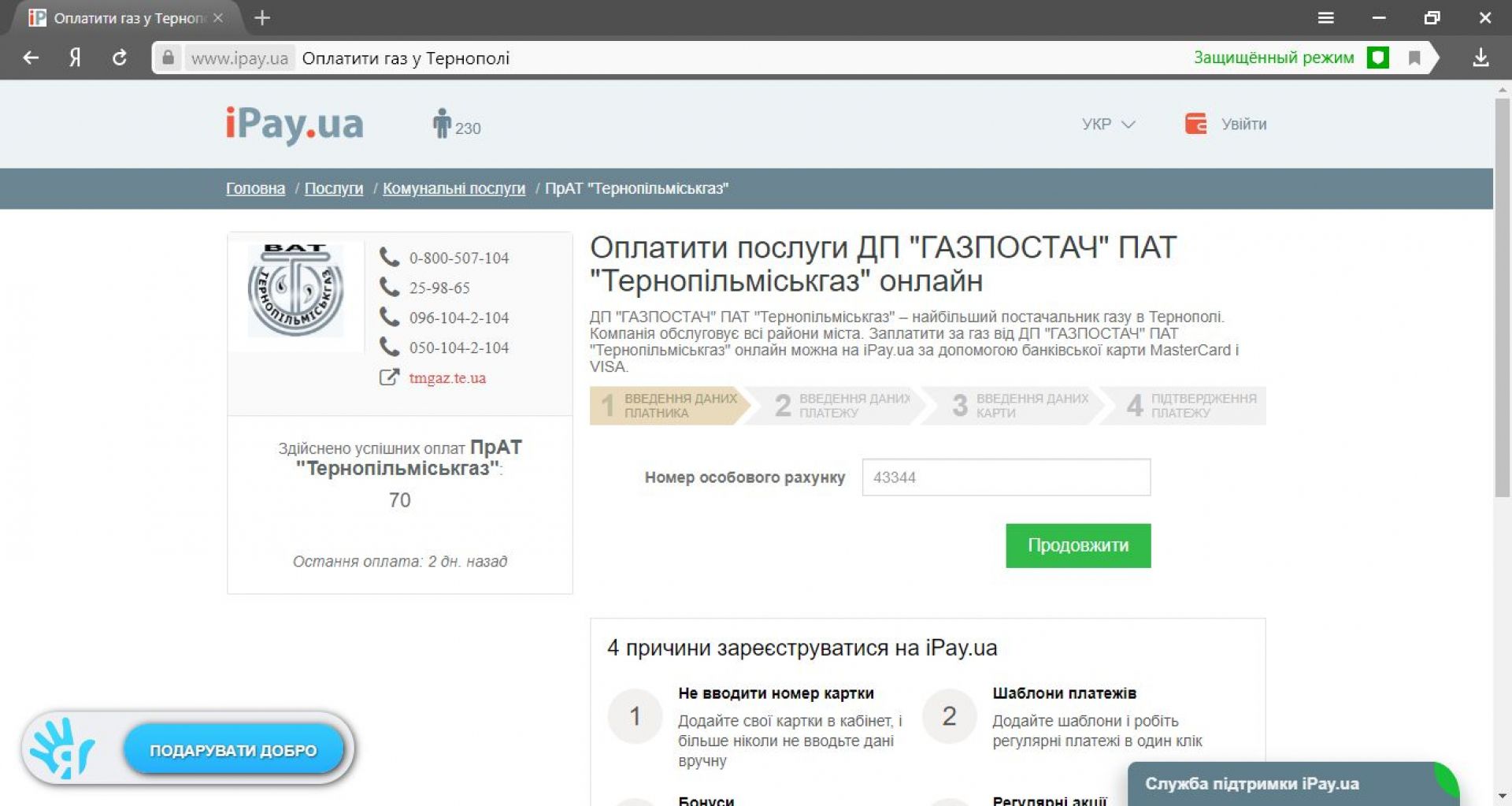Open a new browser tab
The width and height of the screenshot is (1512, 806).
[262, 17]
